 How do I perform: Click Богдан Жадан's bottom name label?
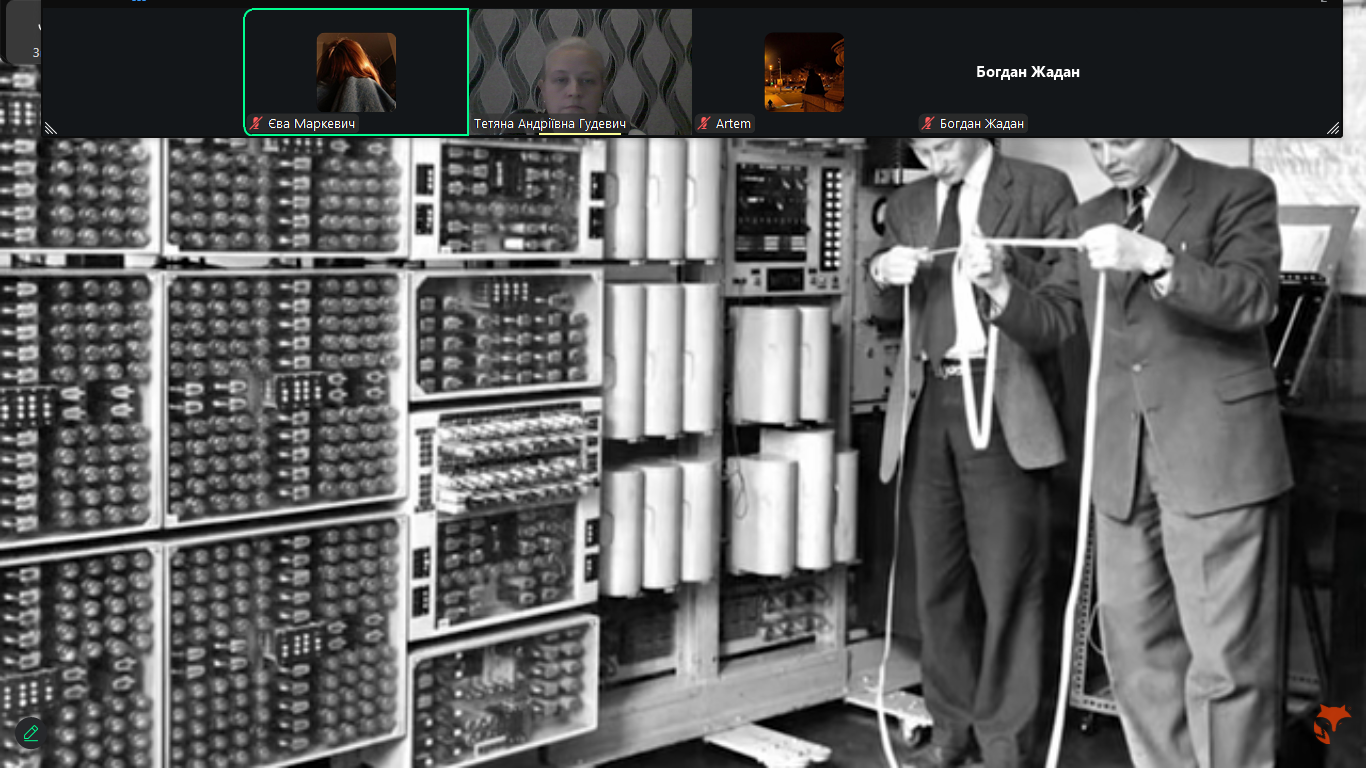click(981, 124)
